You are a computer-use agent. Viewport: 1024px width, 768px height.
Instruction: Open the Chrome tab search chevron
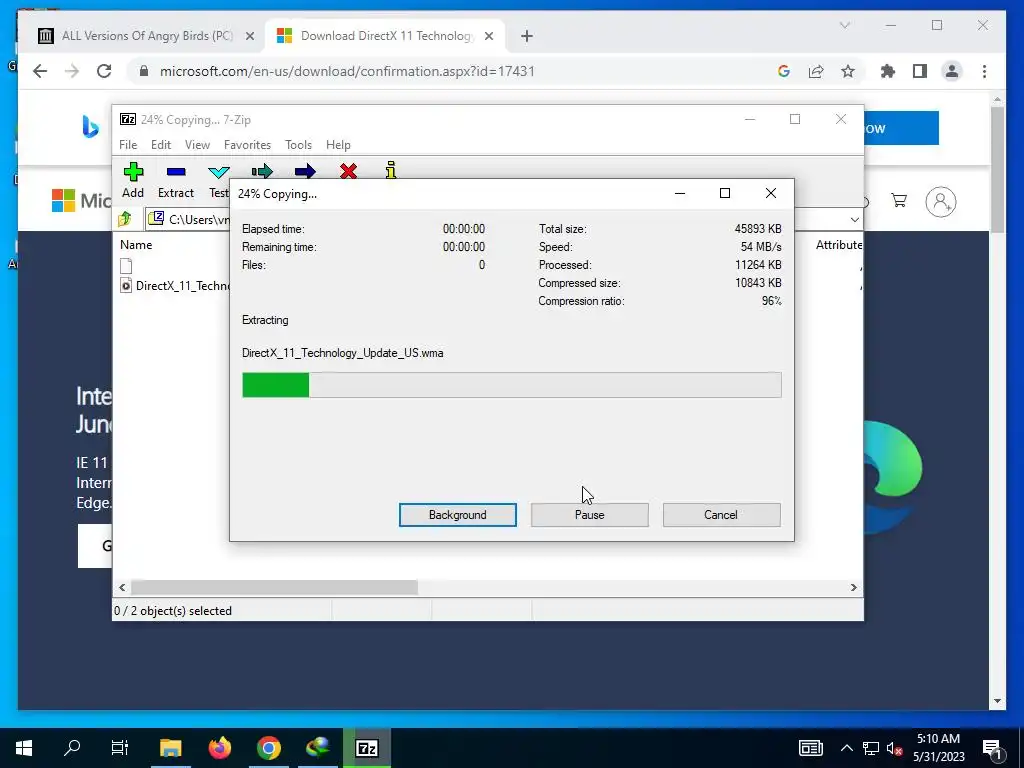[845, 25]
